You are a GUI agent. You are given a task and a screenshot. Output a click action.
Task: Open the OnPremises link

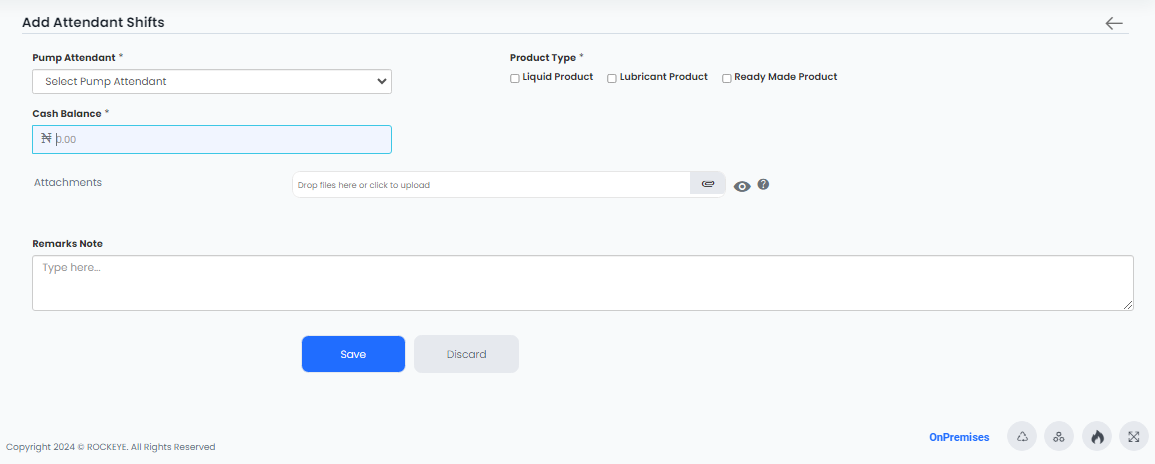tap(959, 437)
